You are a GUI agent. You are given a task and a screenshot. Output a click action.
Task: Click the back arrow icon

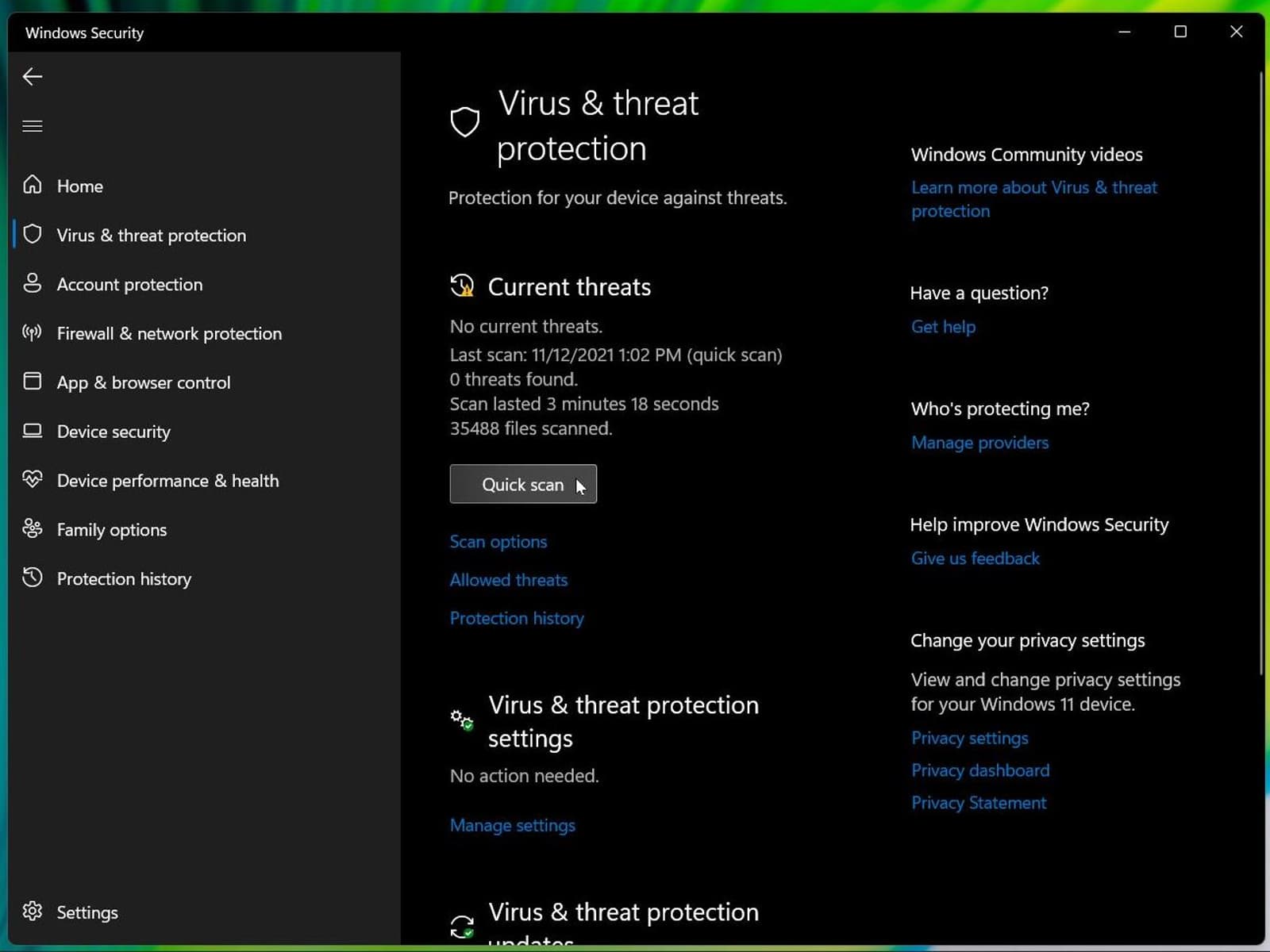coord(33,77)
